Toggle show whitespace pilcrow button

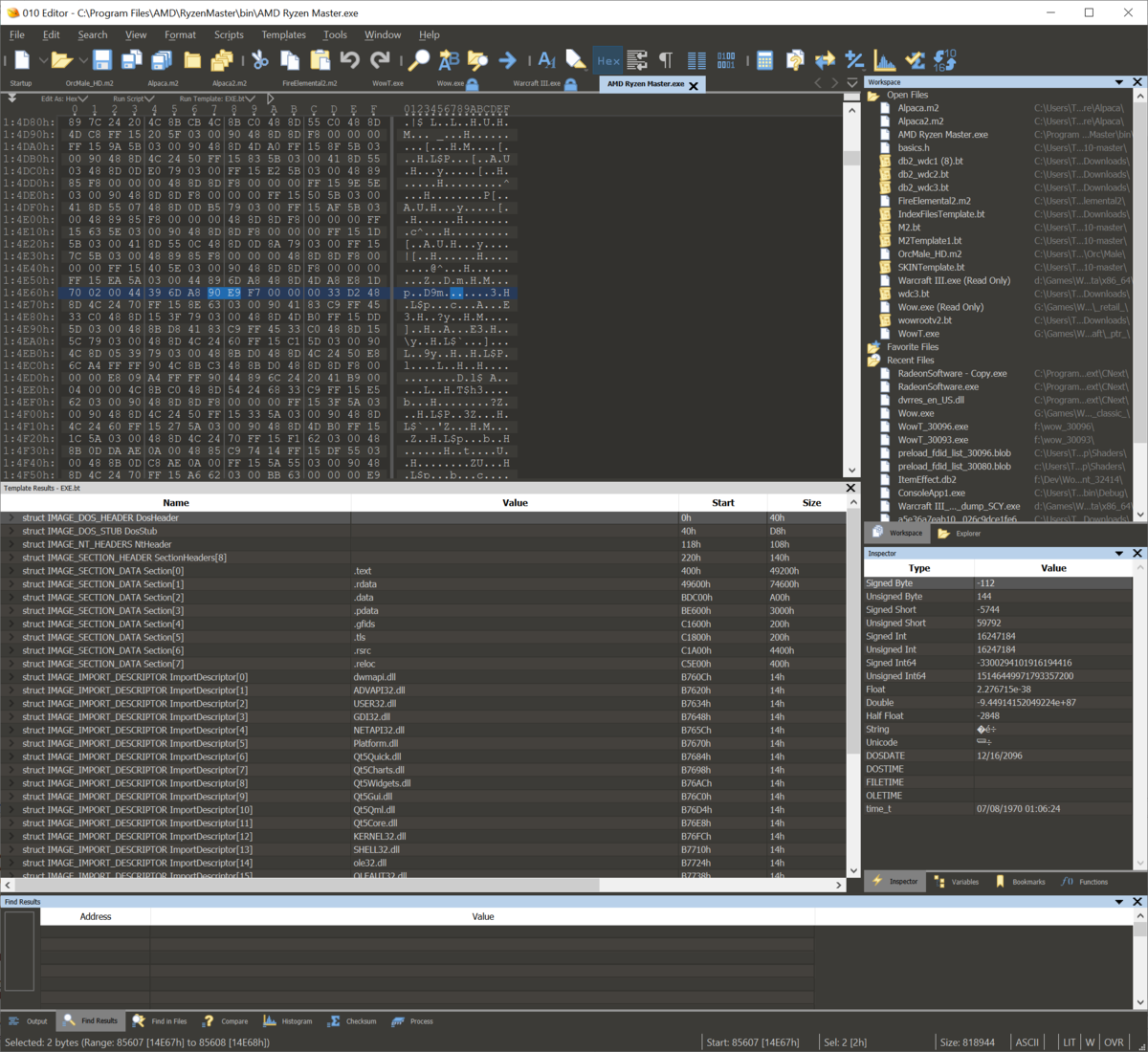[666, 60]
